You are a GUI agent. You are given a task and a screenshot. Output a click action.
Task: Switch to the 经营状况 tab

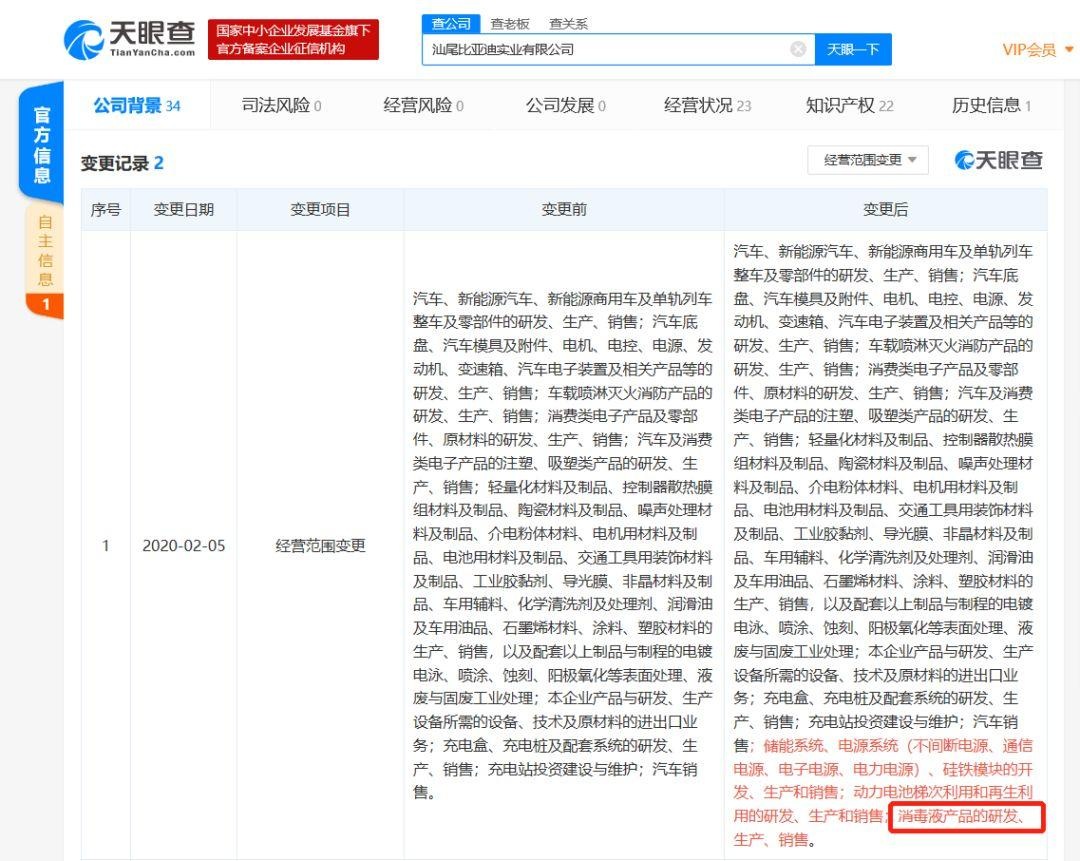(x=707, y=106)
